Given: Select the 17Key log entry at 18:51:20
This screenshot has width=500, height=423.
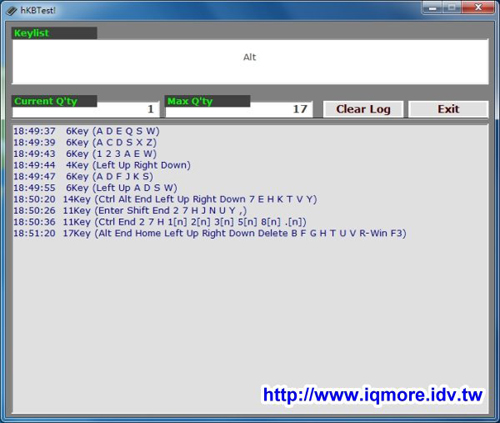Looking at the screenshot, I should [x=210, y=233].
